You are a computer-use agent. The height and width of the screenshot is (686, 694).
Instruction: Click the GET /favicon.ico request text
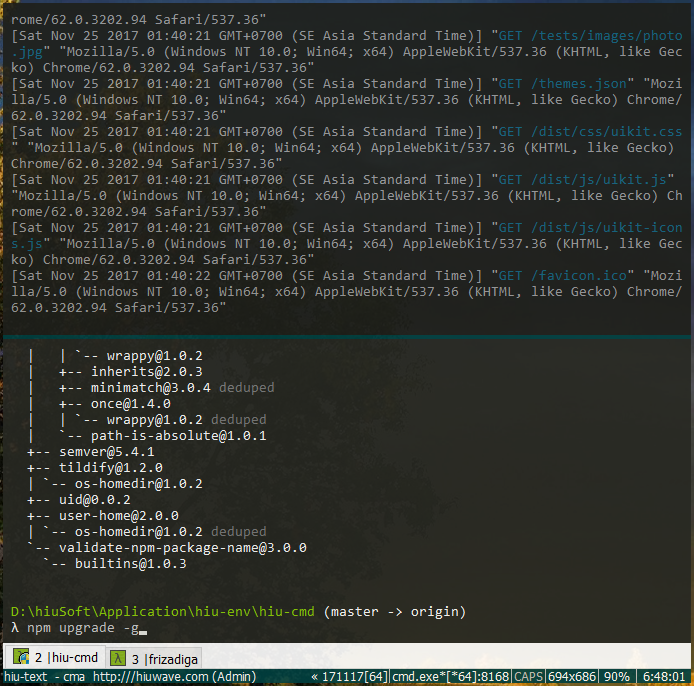coord(563,276)
